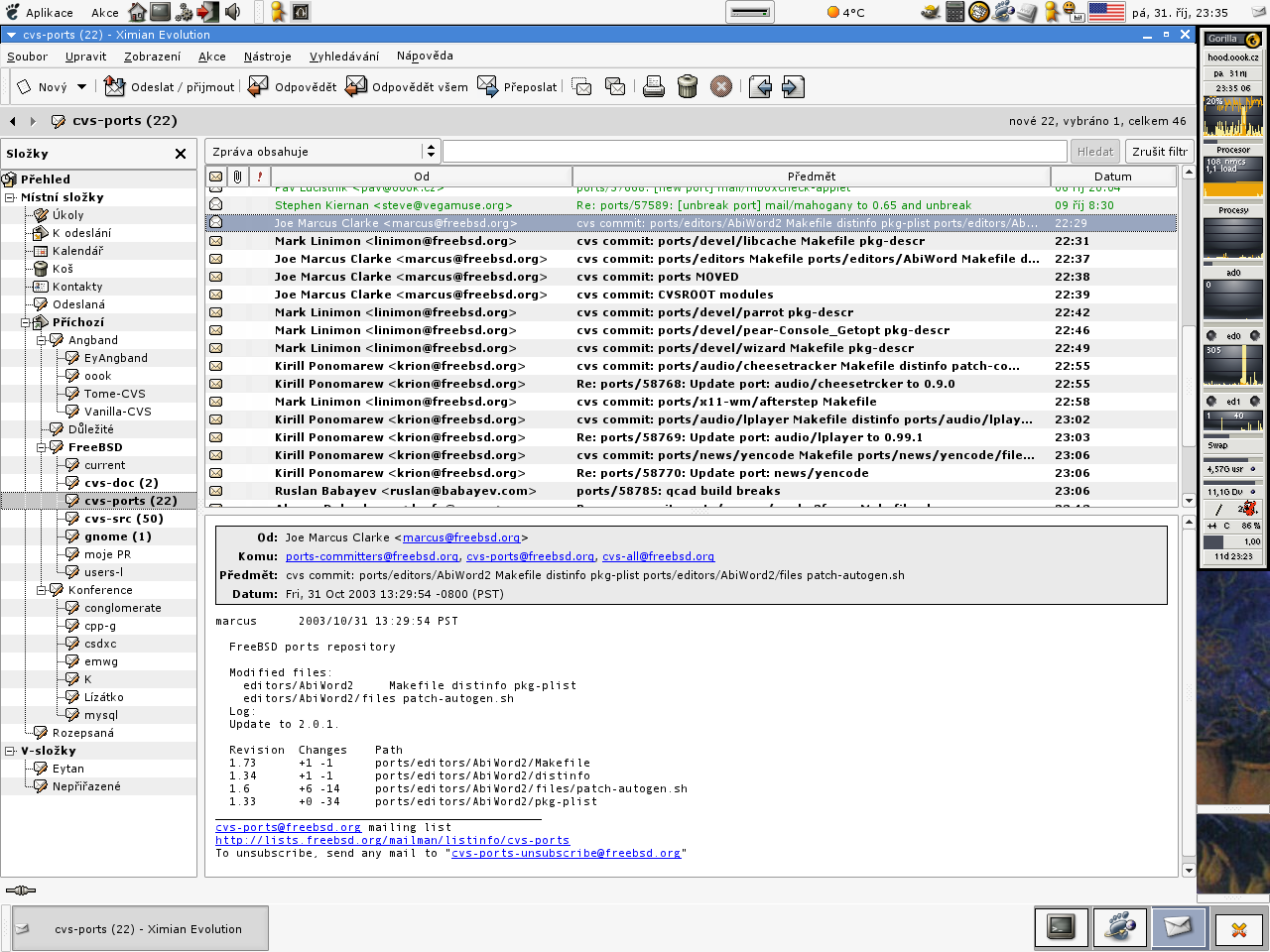1270x952 pixels.
Task: Go to the previous message arrow icon
Action: pyautogui.click(x=760, y=87)
